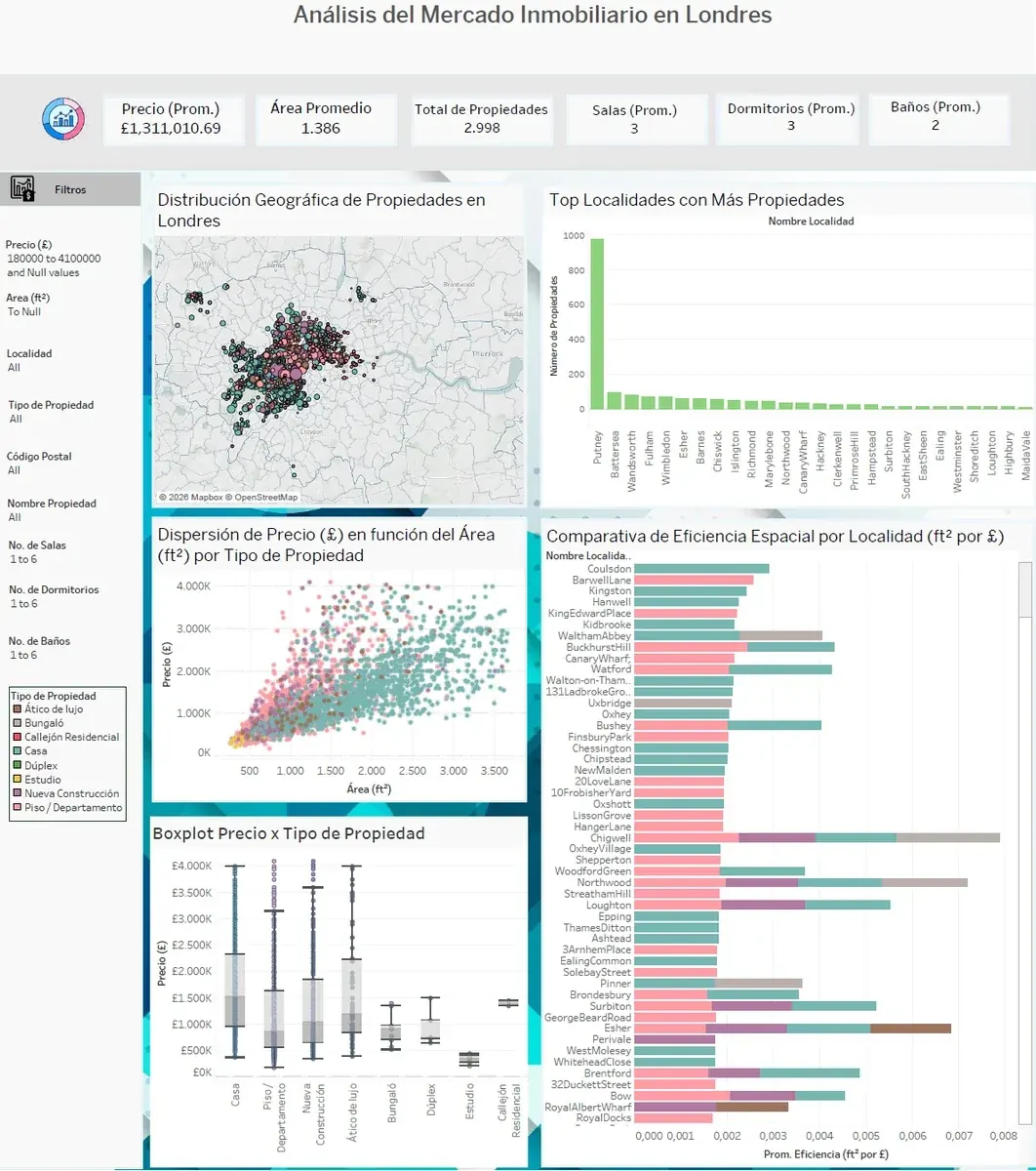This screenshot has width=1036, height=1171.
Task: Click the Dormitorios (Prom.) KPI card
Action: 790,119
